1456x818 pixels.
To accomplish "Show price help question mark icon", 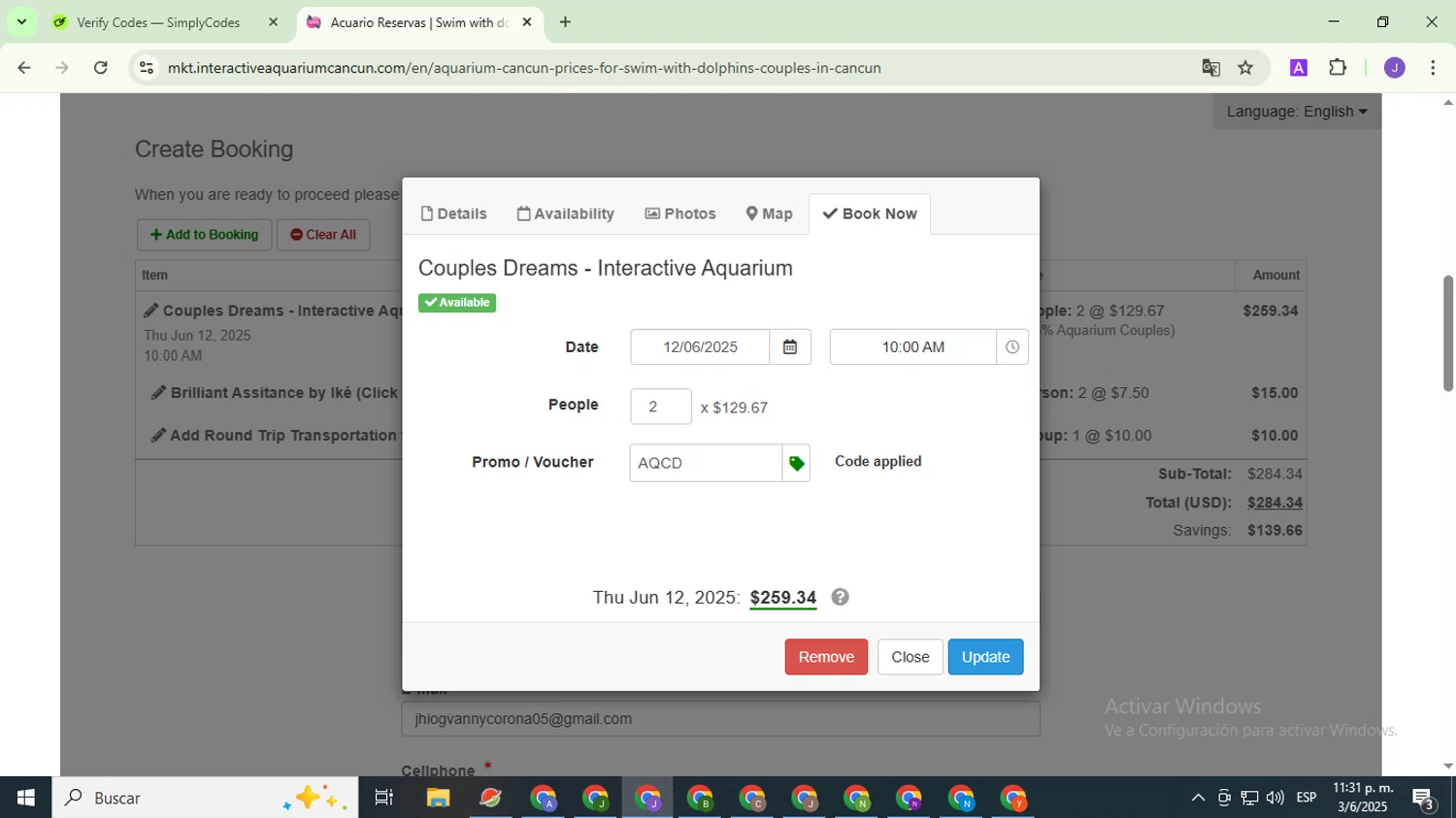I will point(841,597).
